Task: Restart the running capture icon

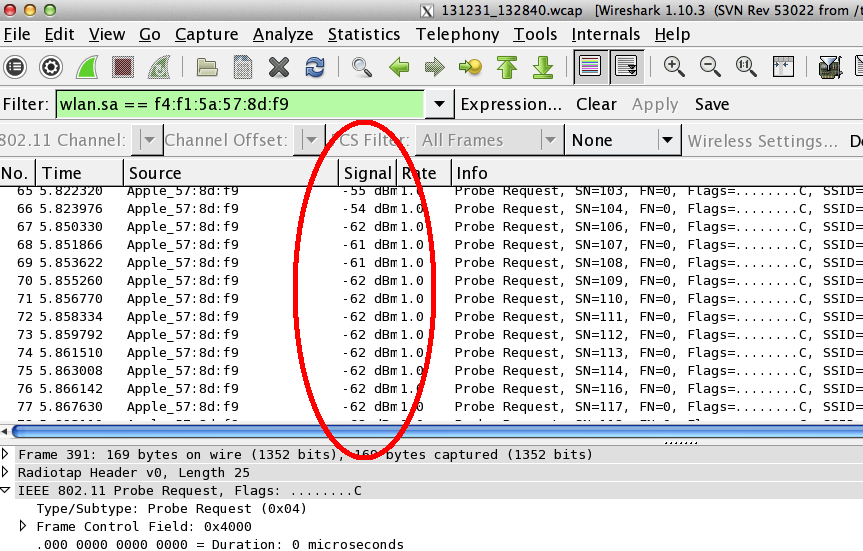Action: [x=159, y=67]
